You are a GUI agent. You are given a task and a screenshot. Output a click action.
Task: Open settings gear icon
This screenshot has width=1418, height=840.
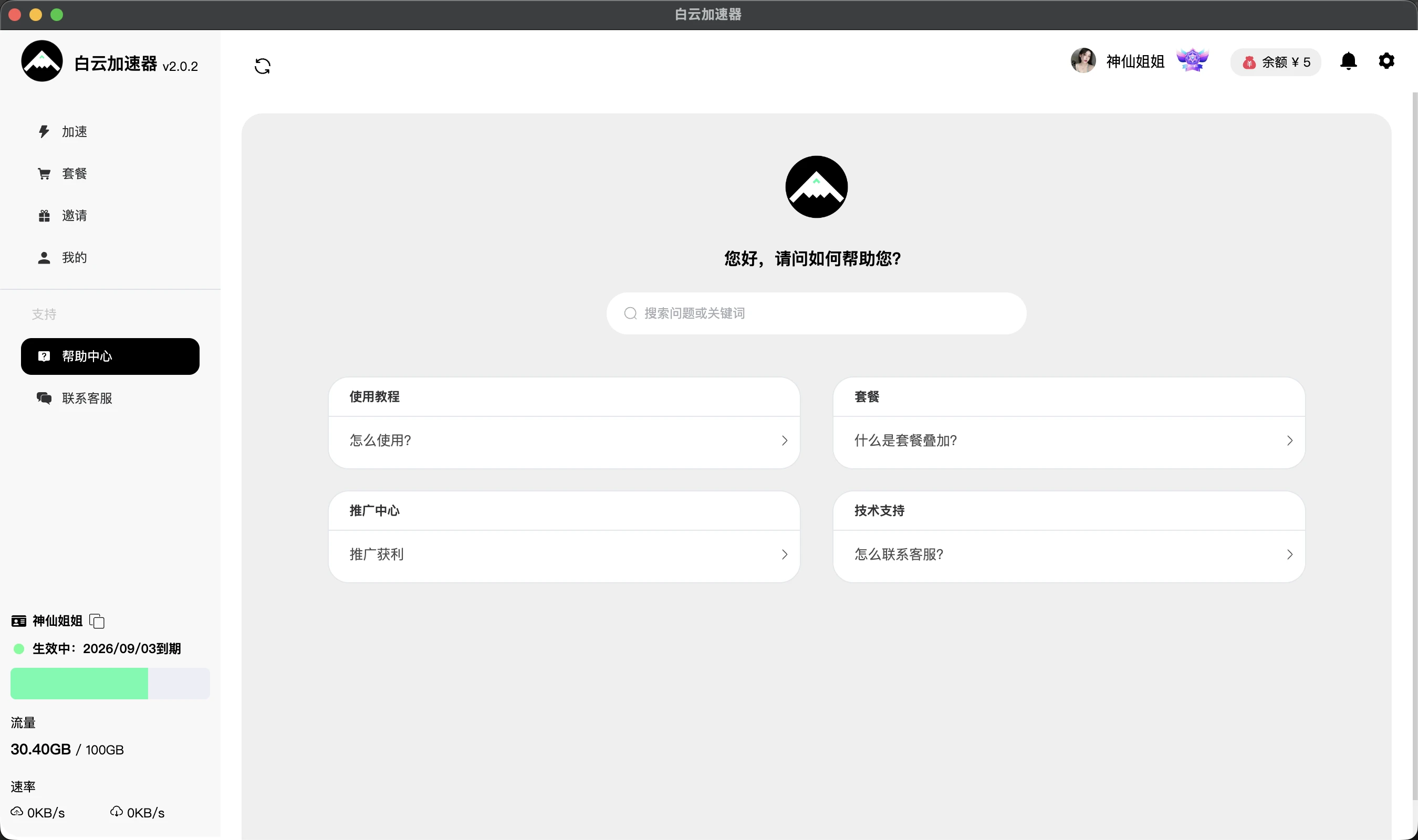click(x=1386, y=61)
